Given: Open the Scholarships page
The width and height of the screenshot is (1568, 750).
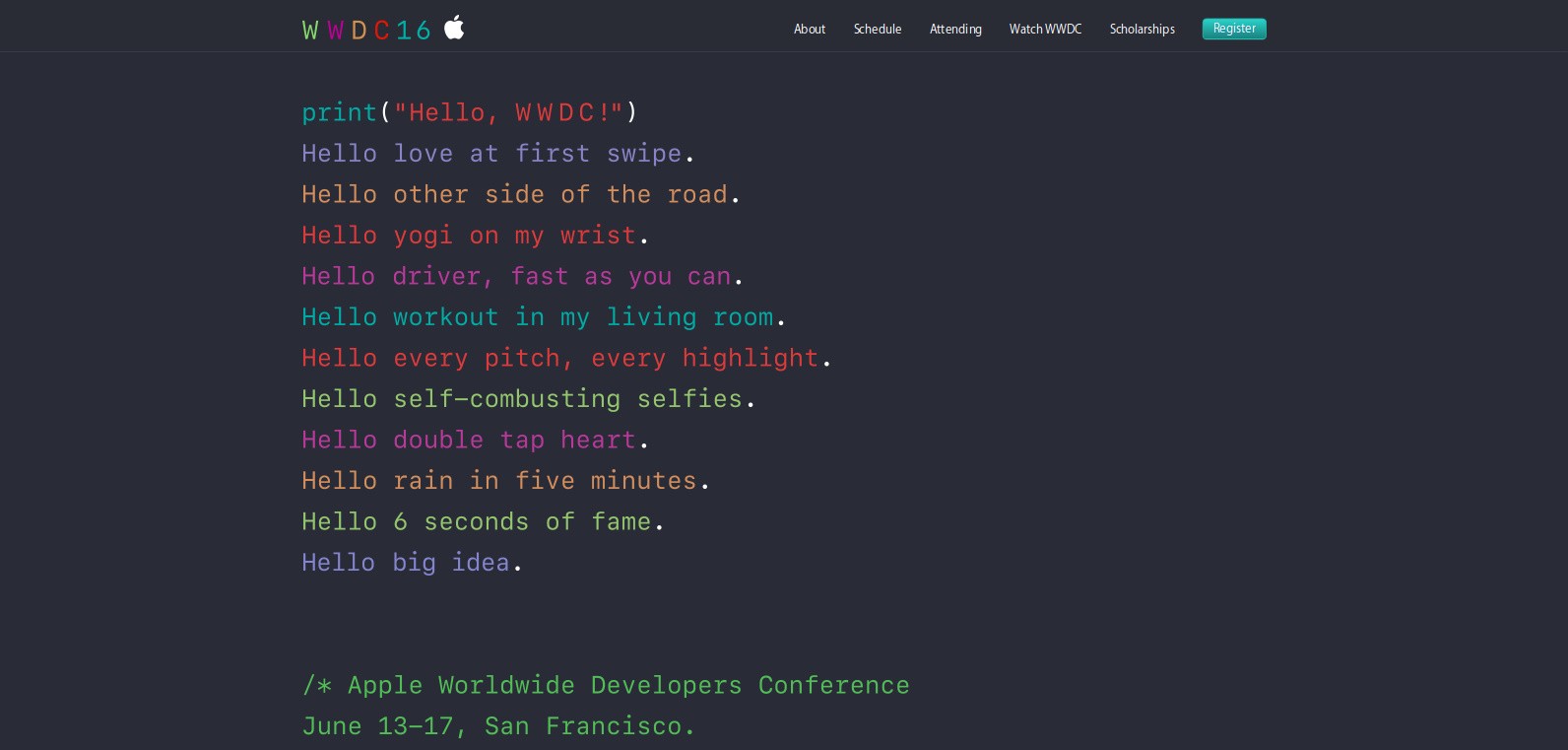Looking at the screenshot, I should point(1142,30).
